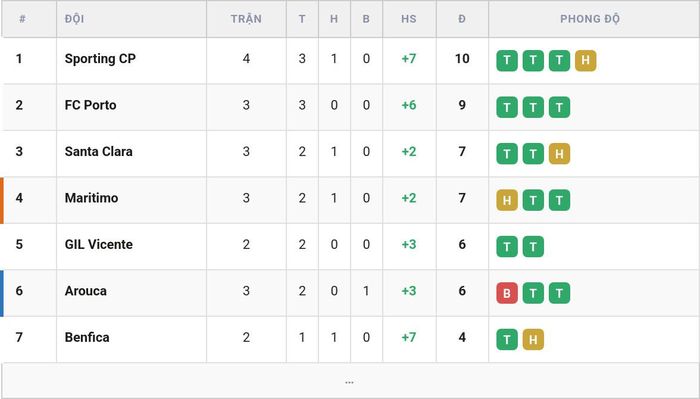Screen dimensions: 700x399
Task: Click the orange marker beside Maritimo's rank
Action: point(2,200)
